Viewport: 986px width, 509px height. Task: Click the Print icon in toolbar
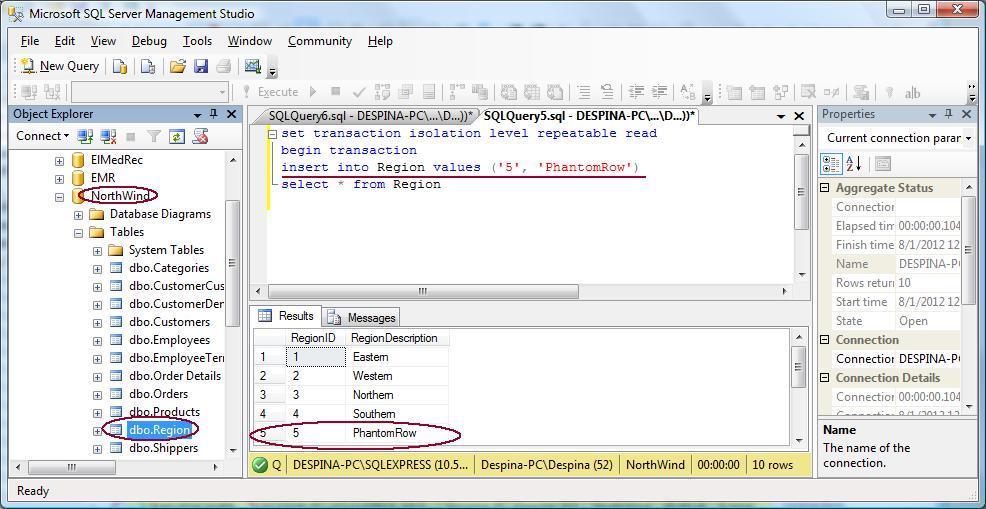pyautogui.click(x=224, y=66)
